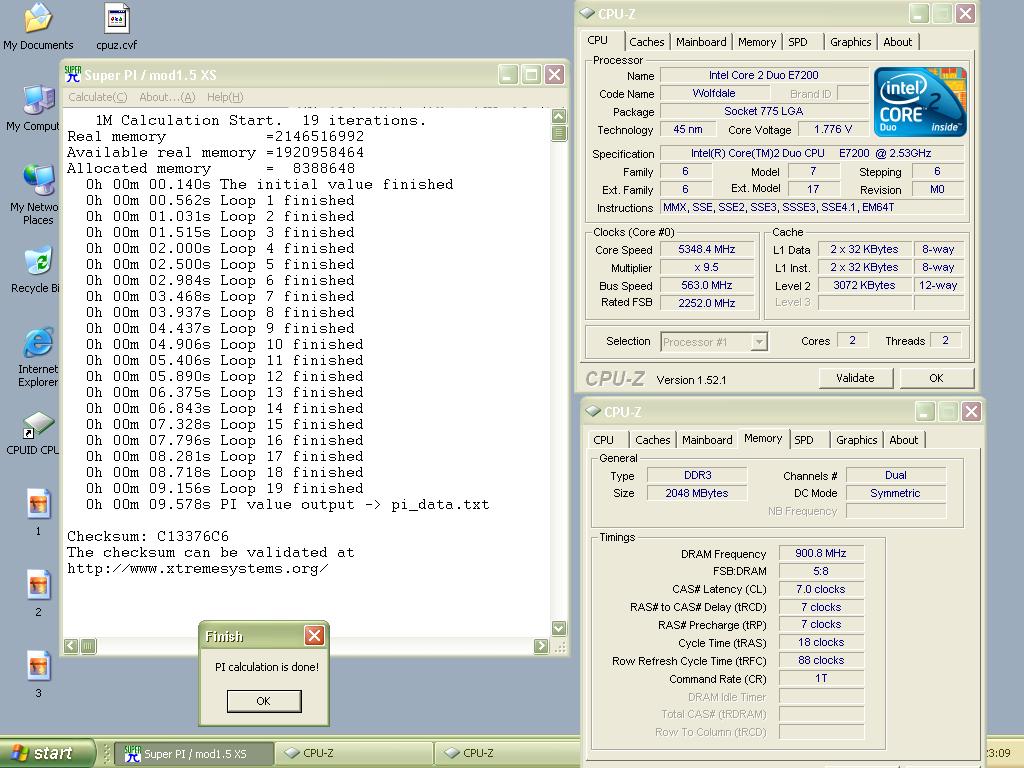
Task: Select Caches tab in lower CPU-Z window
Action: pyautogui.click(x=652, y=440)
